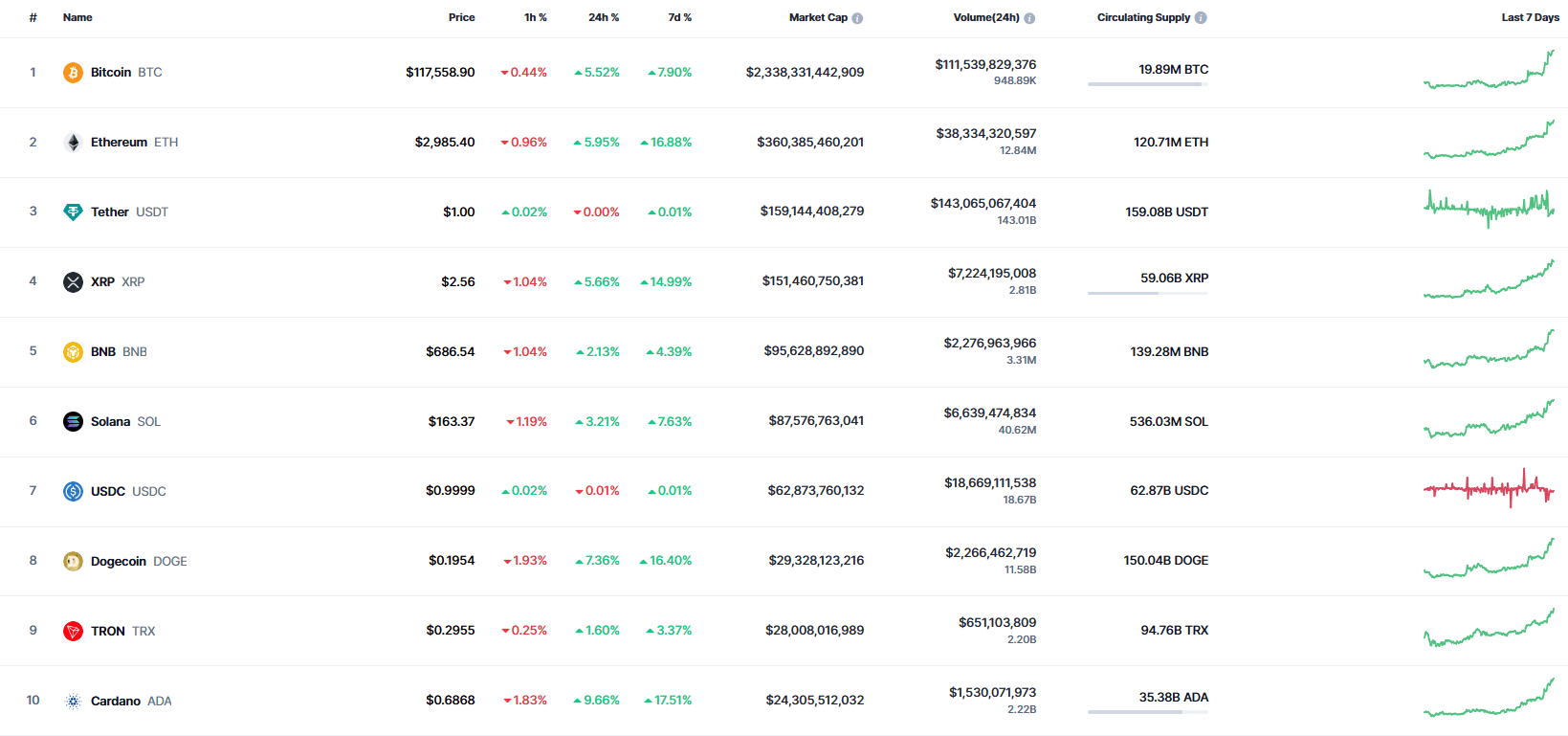Click Bitcoin circulating supply progress bar
This screenshot has height=736, width=1568.
(1147, 84)
